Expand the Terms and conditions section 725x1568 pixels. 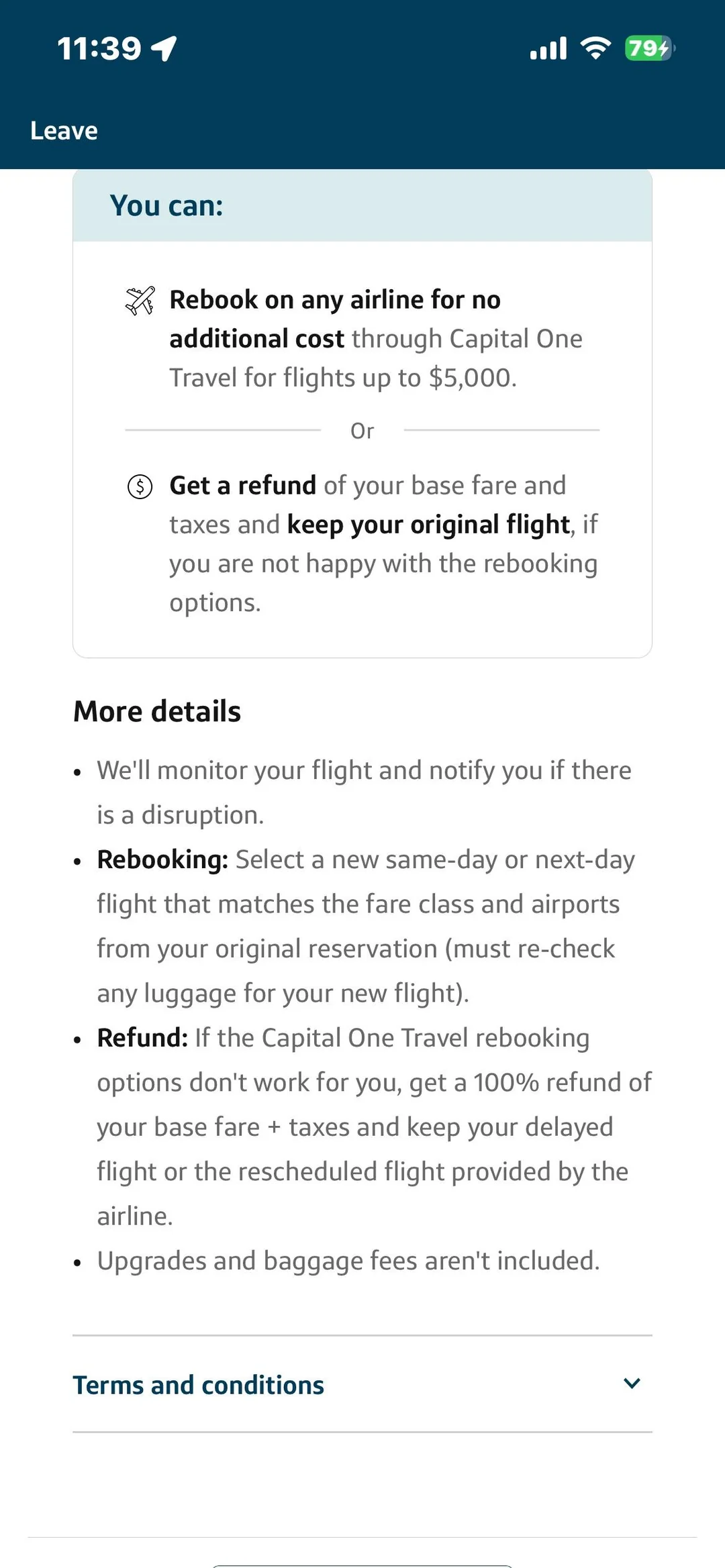pyautogui.click(x=362, y=1384)
